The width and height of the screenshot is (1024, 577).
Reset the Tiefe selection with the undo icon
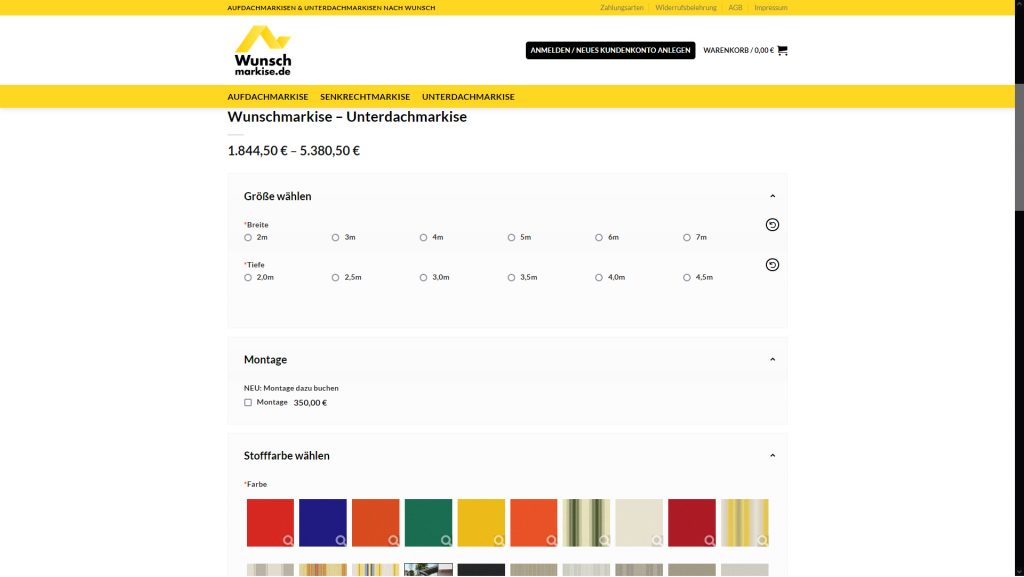[x=772, y=265]
